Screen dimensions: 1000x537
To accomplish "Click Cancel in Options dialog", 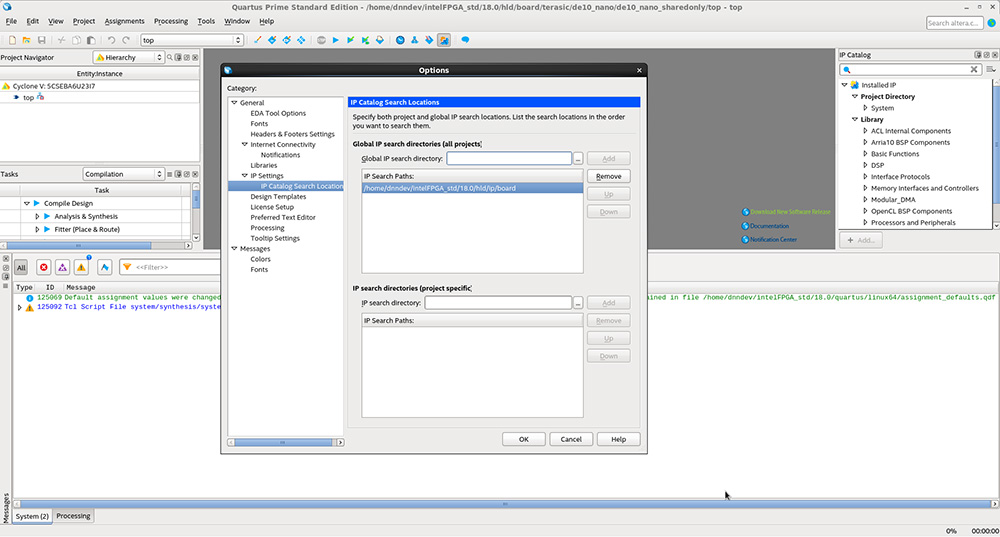I will 571,439.
